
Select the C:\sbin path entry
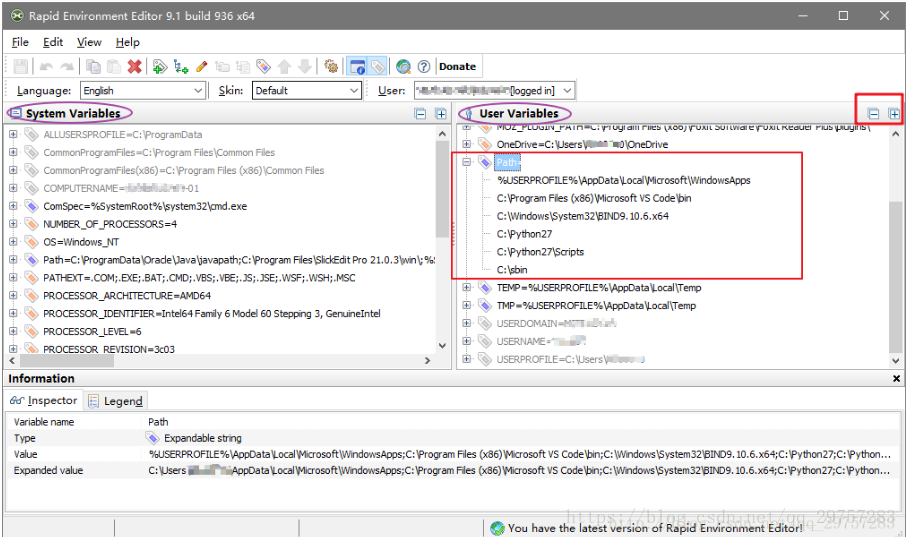pos(512,270)
